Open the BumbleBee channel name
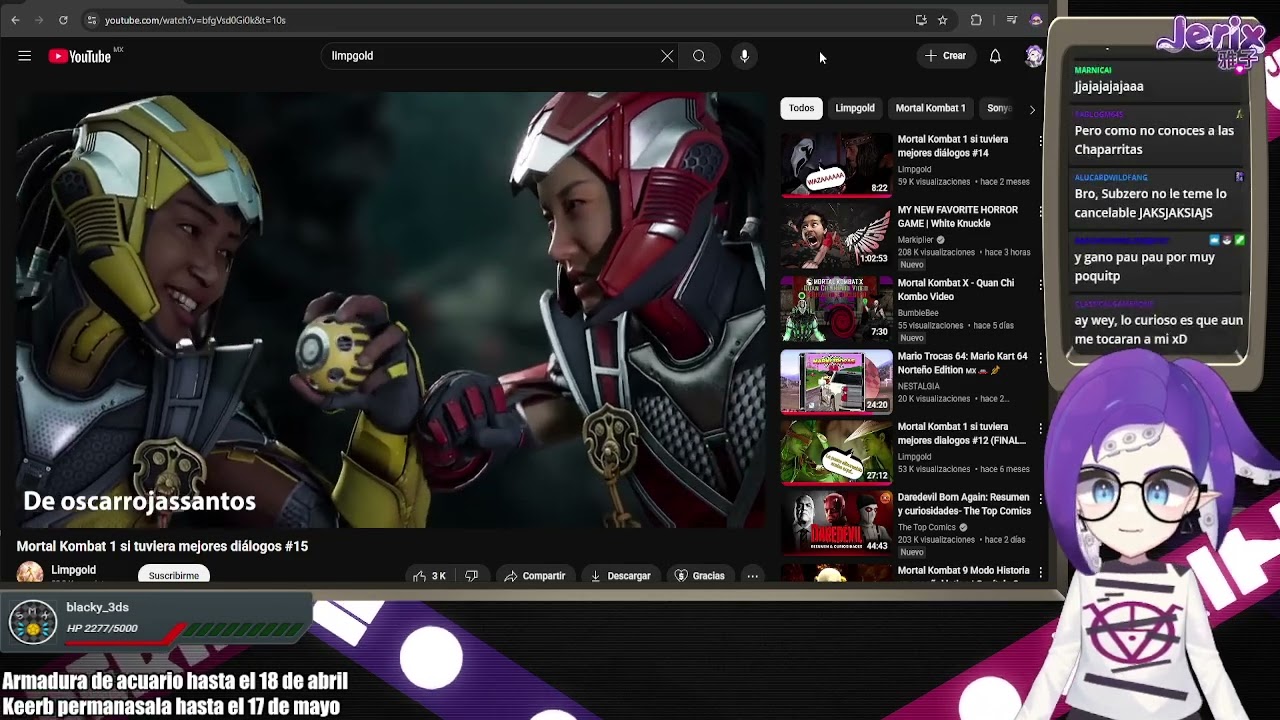 pos(918,313)
